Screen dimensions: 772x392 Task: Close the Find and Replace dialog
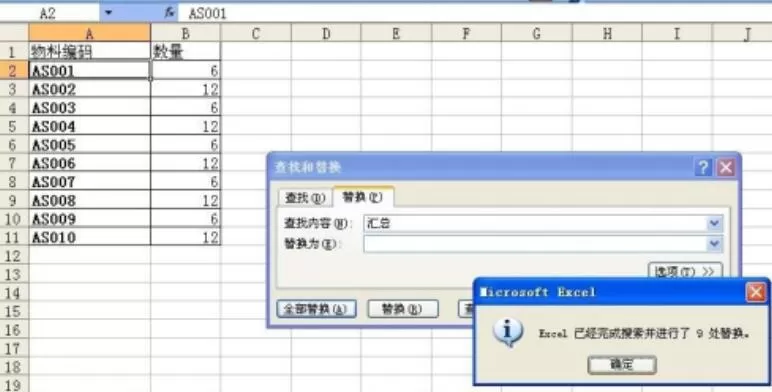(726, 167)
